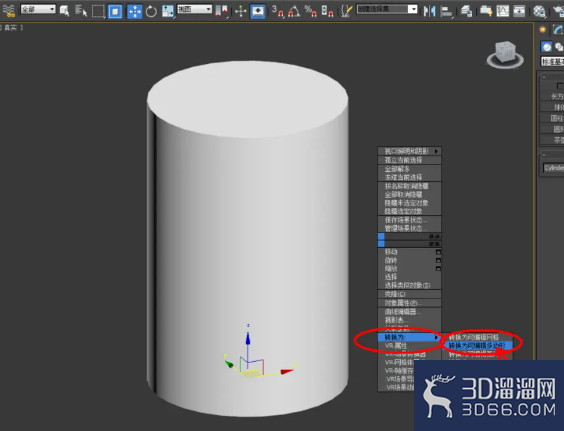
Task: Activate the Select and Scale tool
Action: click(168, 11)
